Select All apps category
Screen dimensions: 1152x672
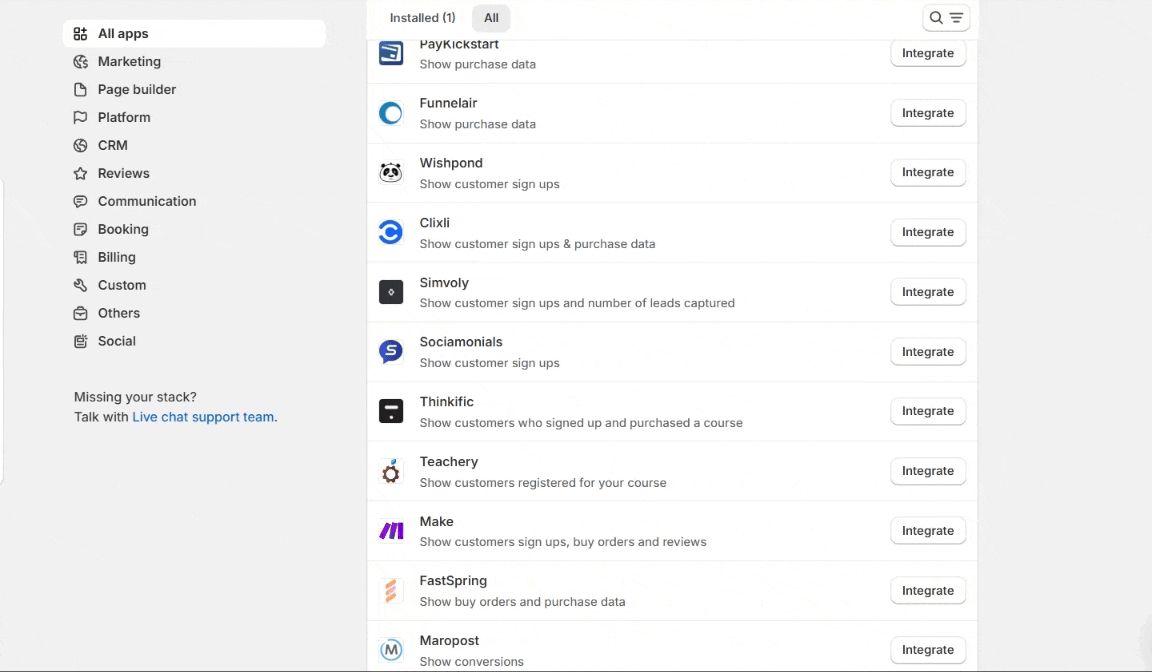[194, 34]
